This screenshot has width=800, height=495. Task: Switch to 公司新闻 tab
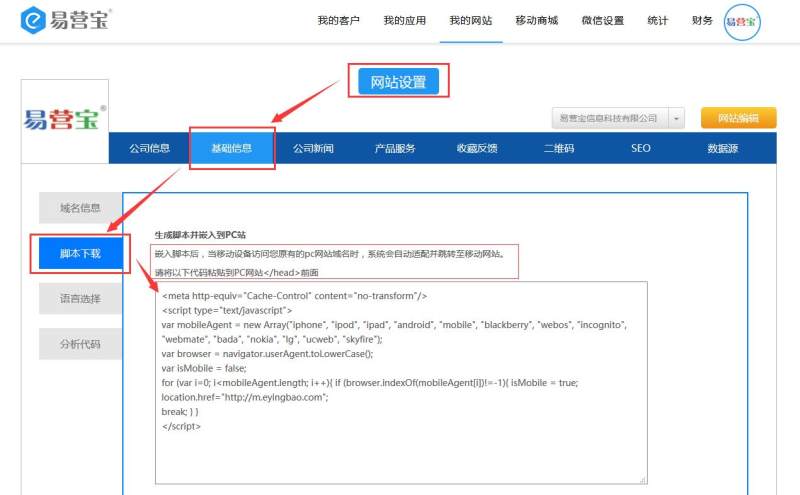(313, 148)
